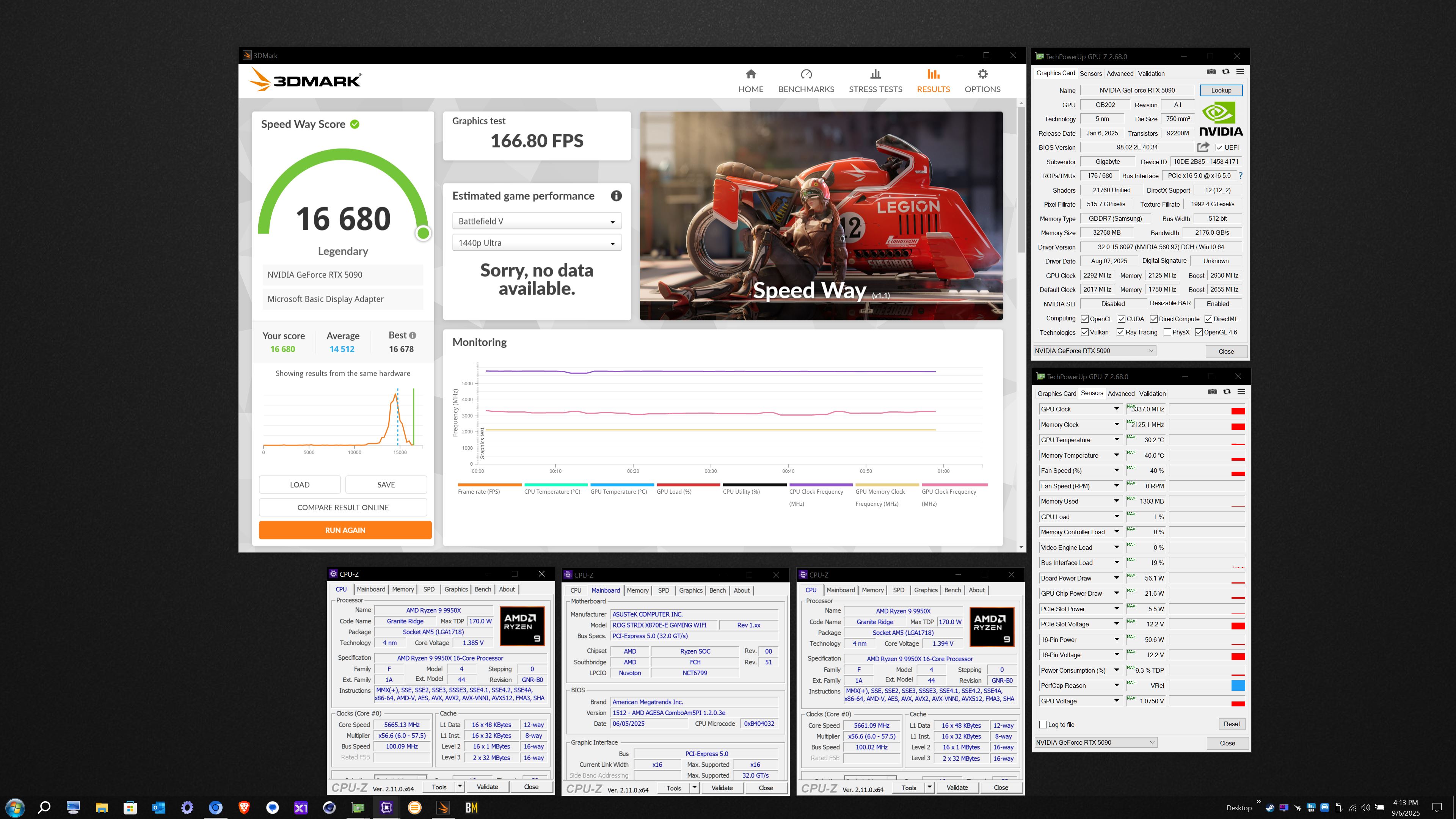Viewport: 1456px width, 819px height.
Task: Click the Speed Way benchmark thumbnail image
Action: click(821, 216)
